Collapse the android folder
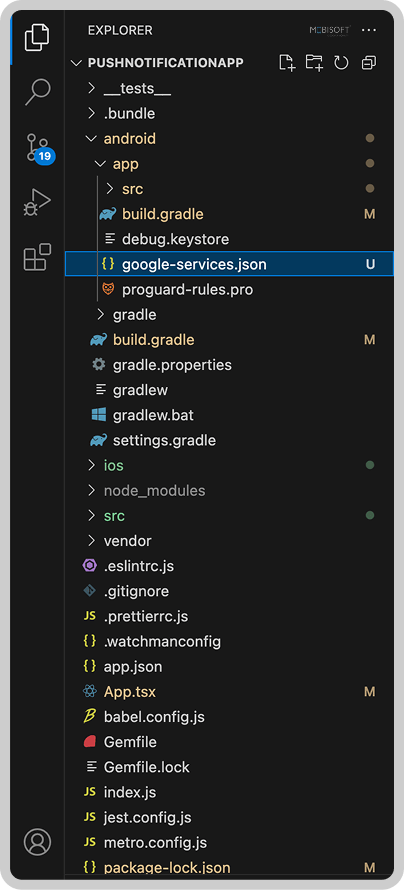The width and height of the screenshot is (404, 890). [91, 138]
